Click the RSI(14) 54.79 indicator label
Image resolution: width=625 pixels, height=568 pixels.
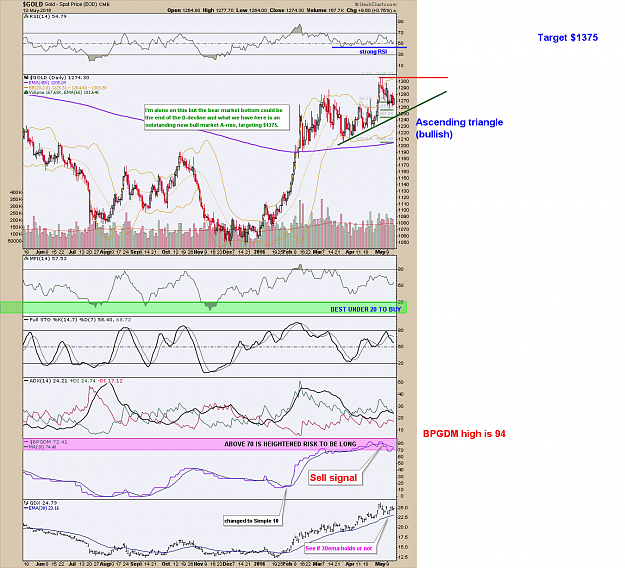coord(45,17)
